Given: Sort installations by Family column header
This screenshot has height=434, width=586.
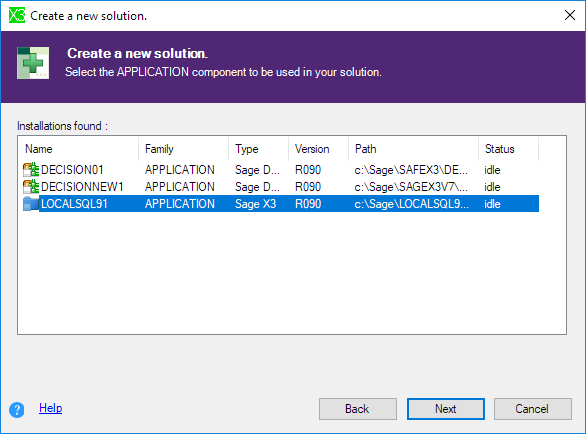Looking at the screenshot, I should coord(183,149).
